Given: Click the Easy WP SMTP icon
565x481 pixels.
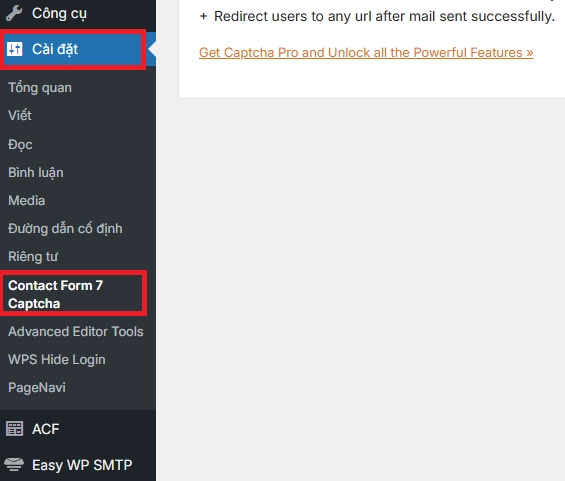Looking at the screenshot, I should (14, 464).
